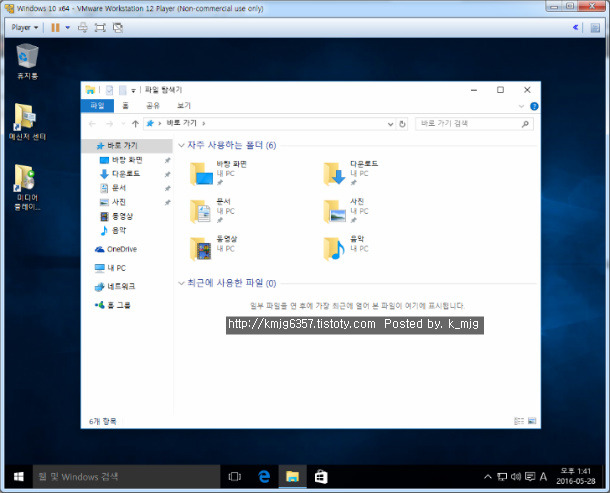
Task: Open the Recycle Bin desktop icon
Action: click(27, 61)
